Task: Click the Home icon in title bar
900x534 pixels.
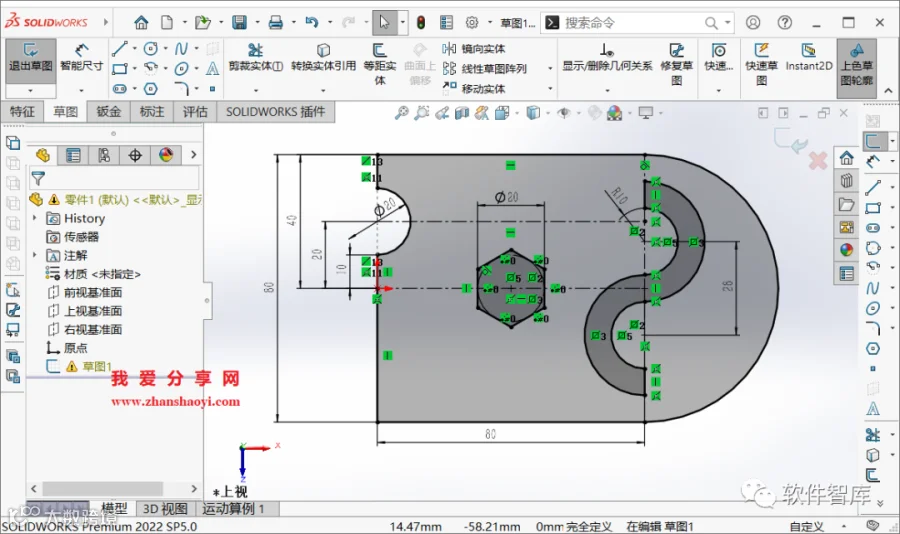Action: [141, 22]
